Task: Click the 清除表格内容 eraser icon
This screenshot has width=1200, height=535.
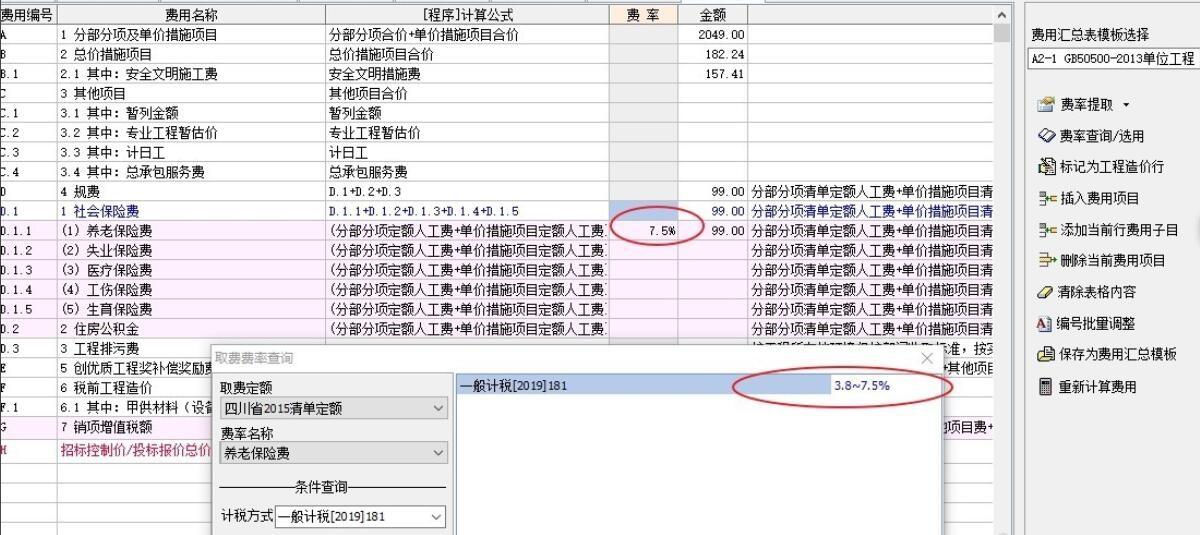Action: (1046, 291)
